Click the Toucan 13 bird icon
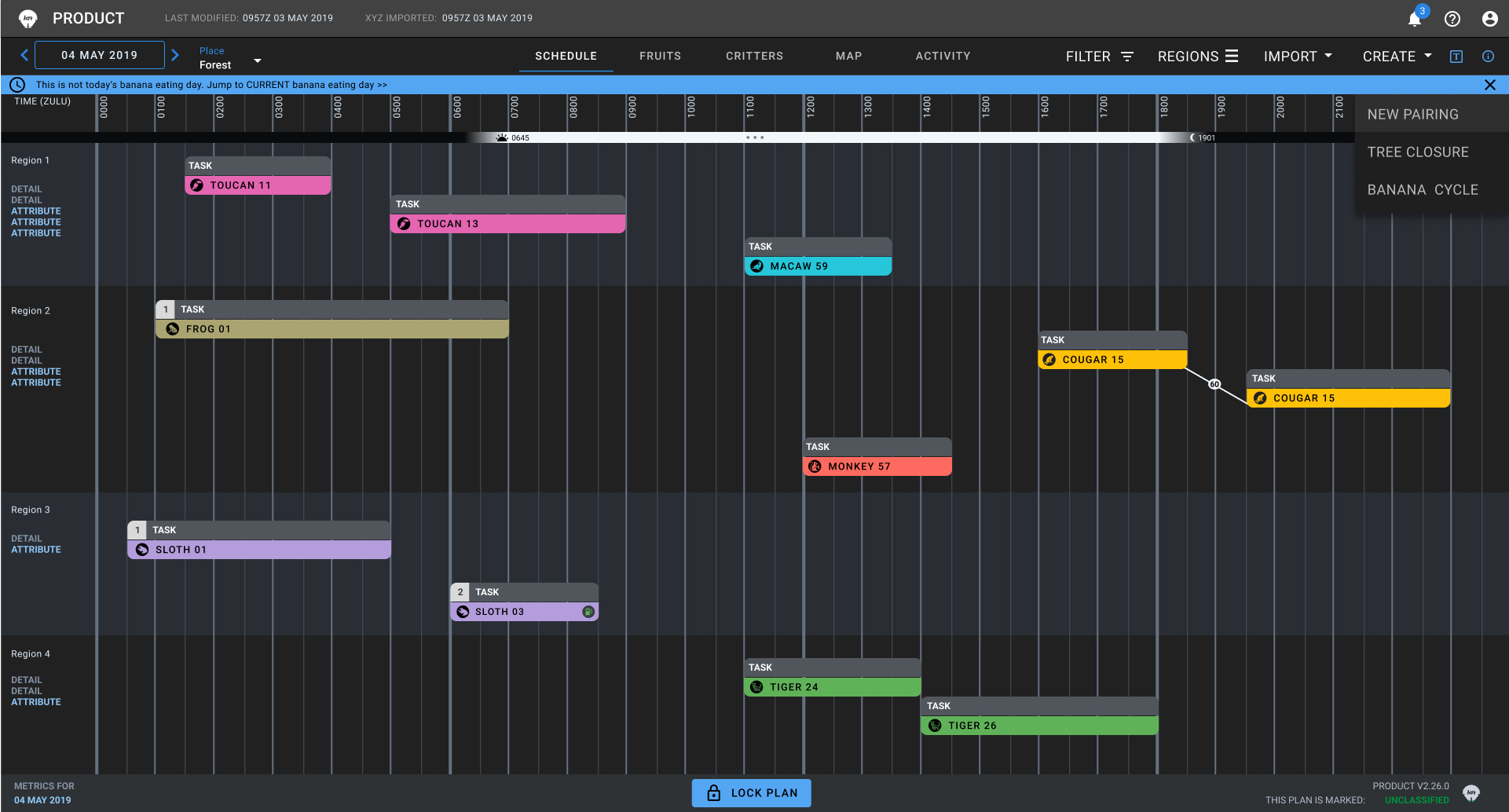 (x=404, y=224)
